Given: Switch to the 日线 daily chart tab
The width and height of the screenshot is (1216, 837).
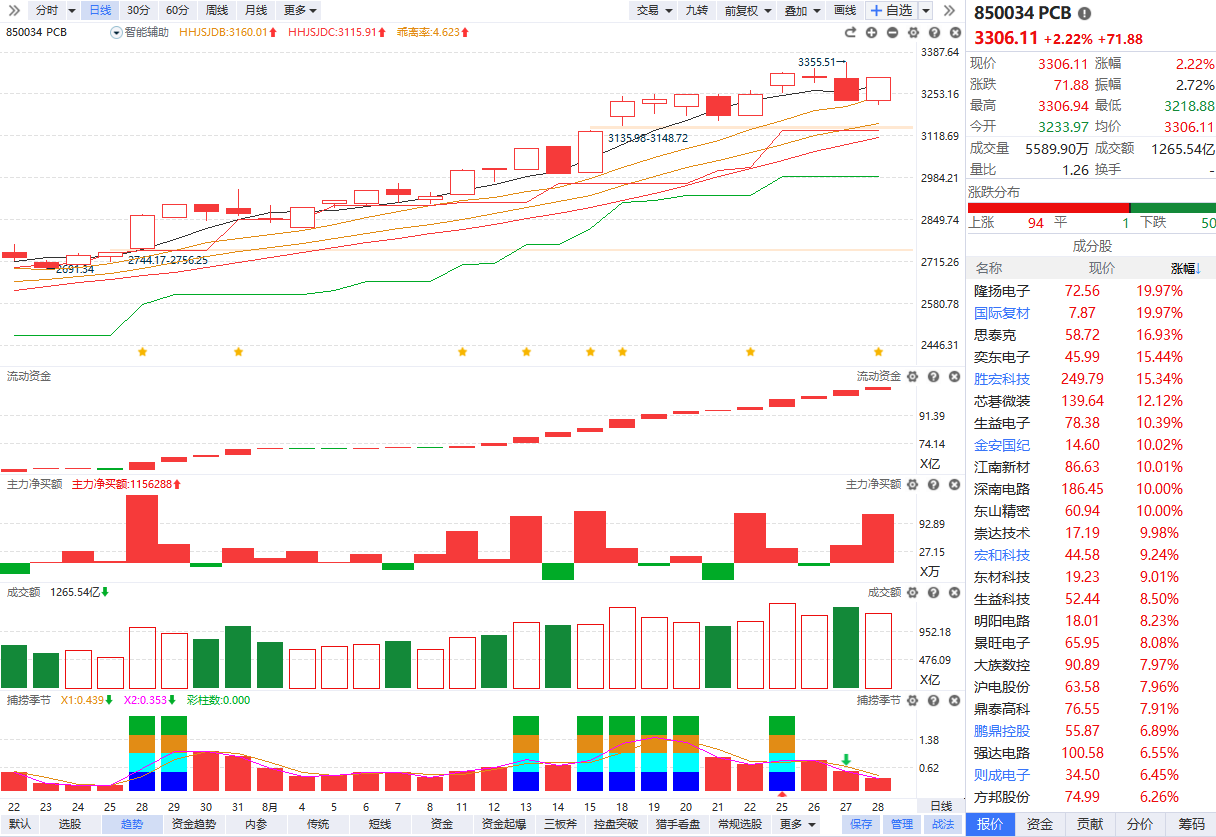Looking at the screenshot, I should click(100, 10).
